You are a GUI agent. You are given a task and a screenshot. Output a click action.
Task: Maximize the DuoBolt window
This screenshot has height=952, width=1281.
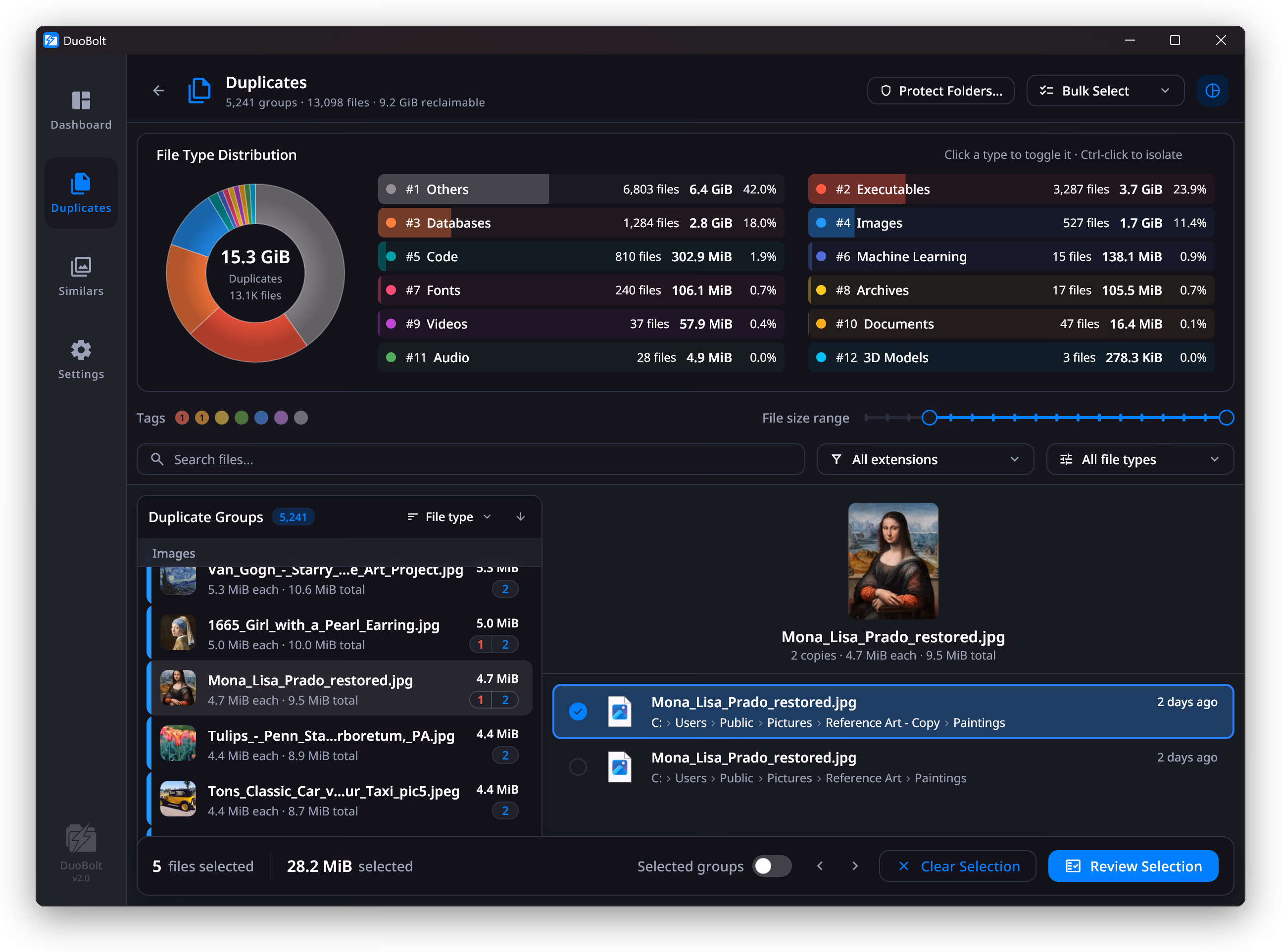[x=1175, y=41]
